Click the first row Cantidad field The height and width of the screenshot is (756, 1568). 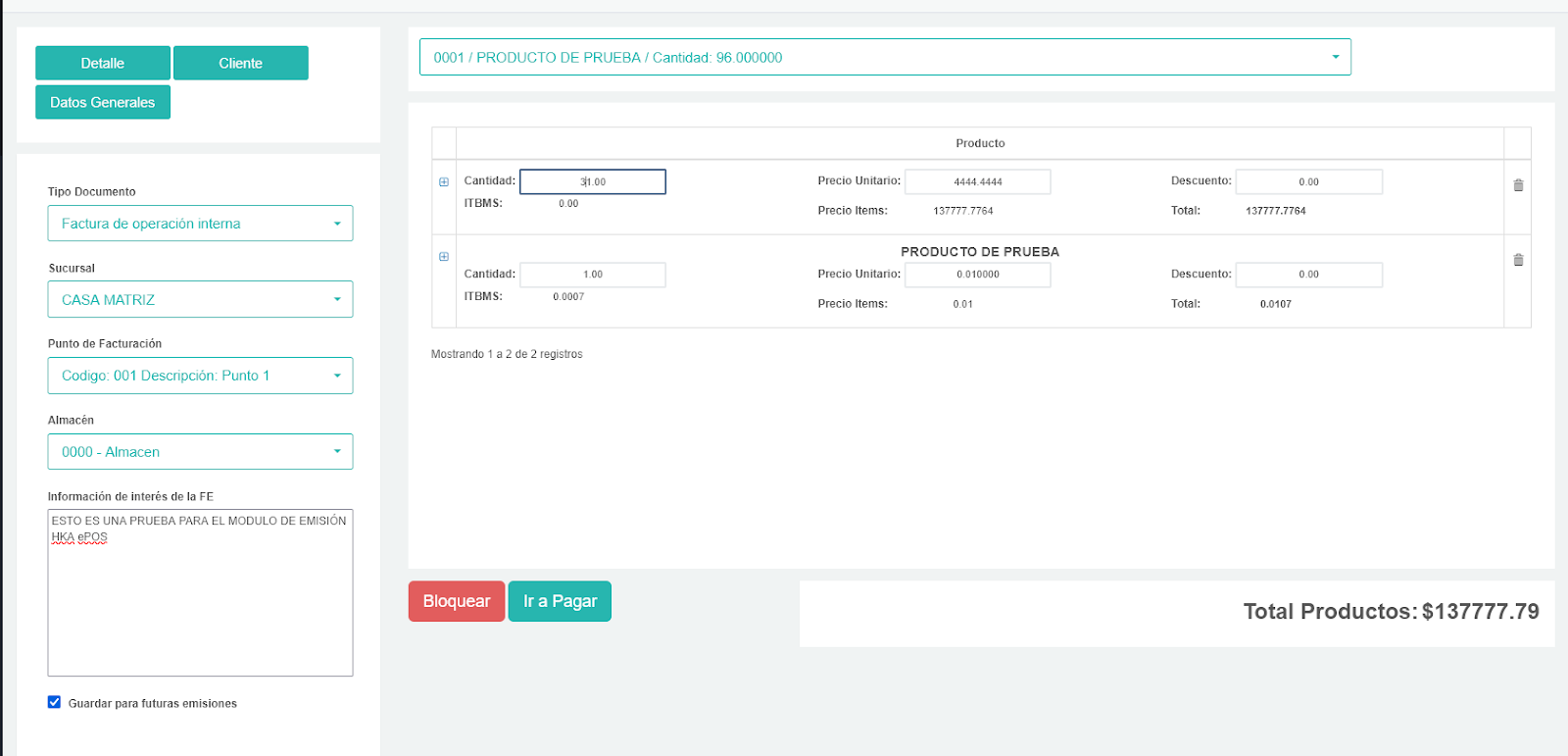click(x=593, y=182)
